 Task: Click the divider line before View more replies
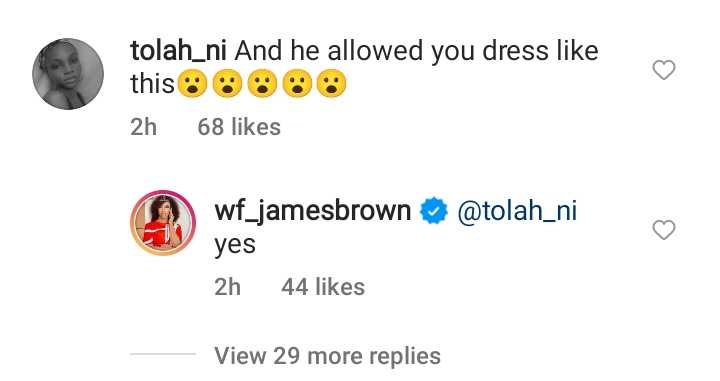tap(163, 354)
